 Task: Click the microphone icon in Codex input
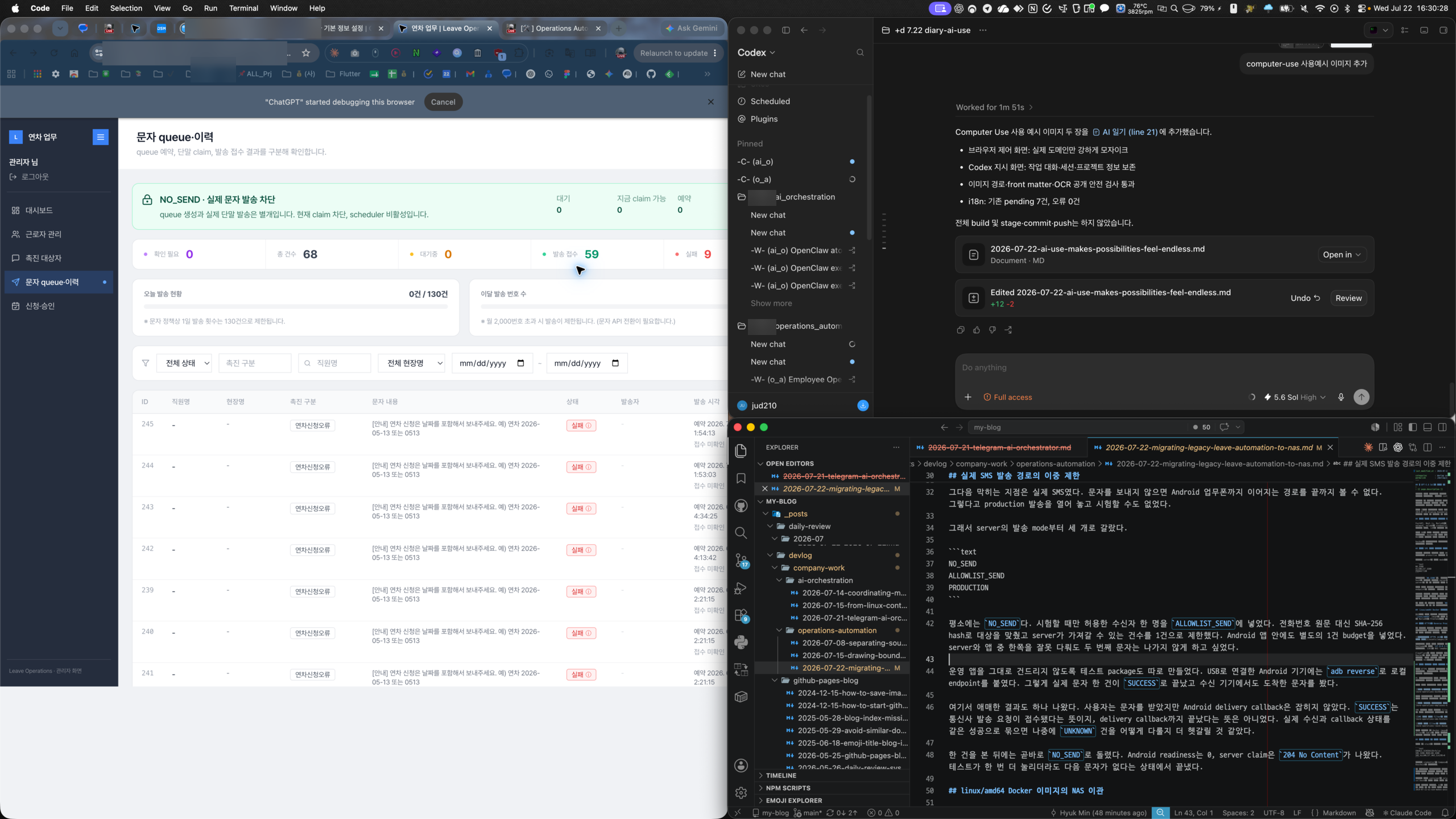(1341, 397)
